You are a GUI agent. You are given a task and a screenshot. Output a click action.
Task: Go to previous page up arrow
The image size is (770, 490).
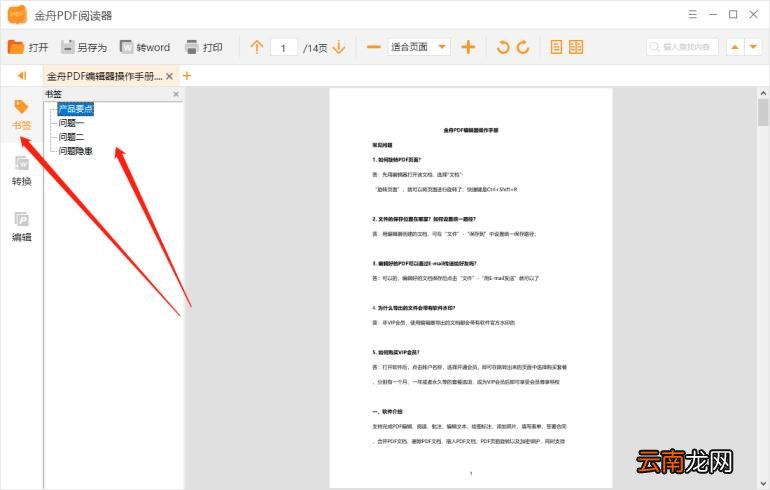tap(256, 47)
